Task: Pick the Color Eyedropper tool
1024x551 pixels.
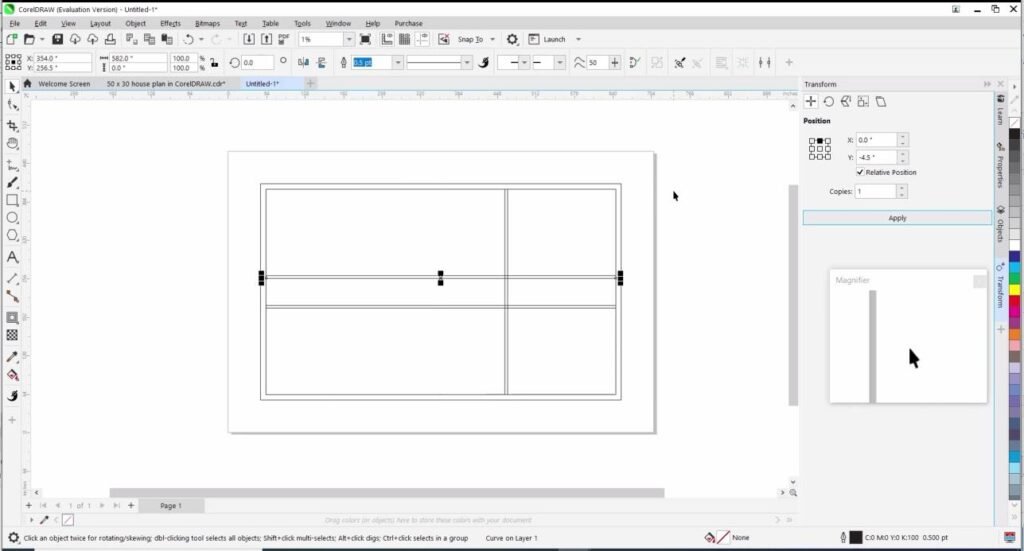Action: [12, 357]
